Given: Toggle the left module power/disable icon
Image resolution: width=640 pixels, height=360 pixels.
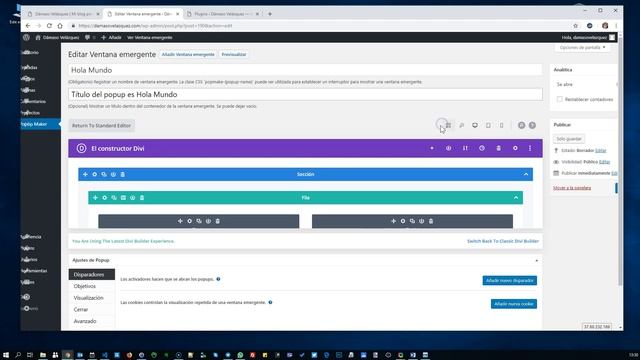Looking at the screenshot, I should tap(208, 221).
